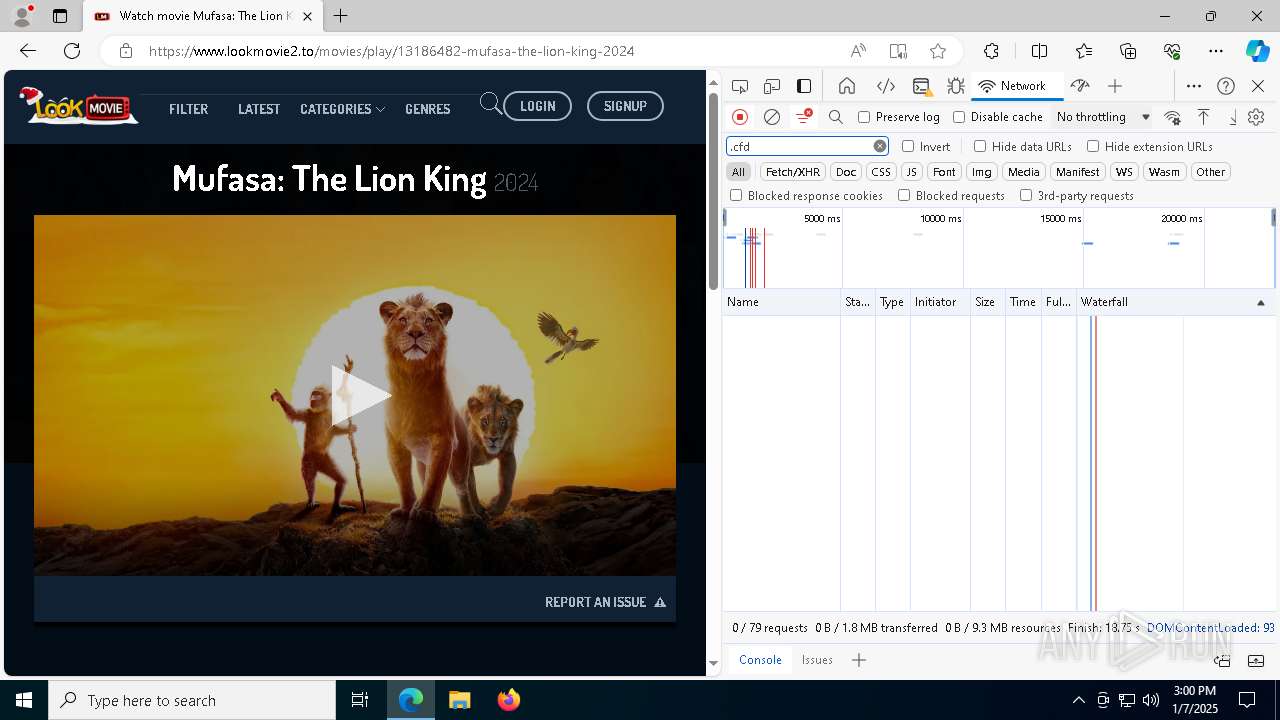
Task: Open Network settings gear icon
Action: tap(1256, 117)
